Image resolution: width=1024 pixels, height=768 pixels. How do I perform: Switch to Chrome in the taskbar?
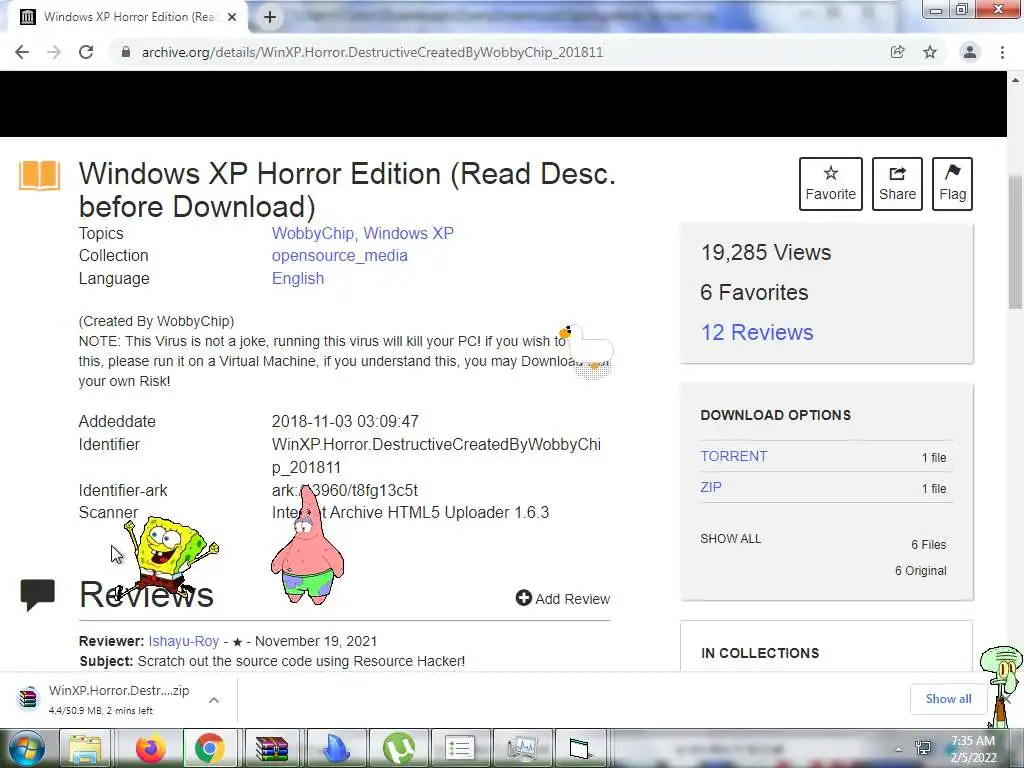click(210, 748)
